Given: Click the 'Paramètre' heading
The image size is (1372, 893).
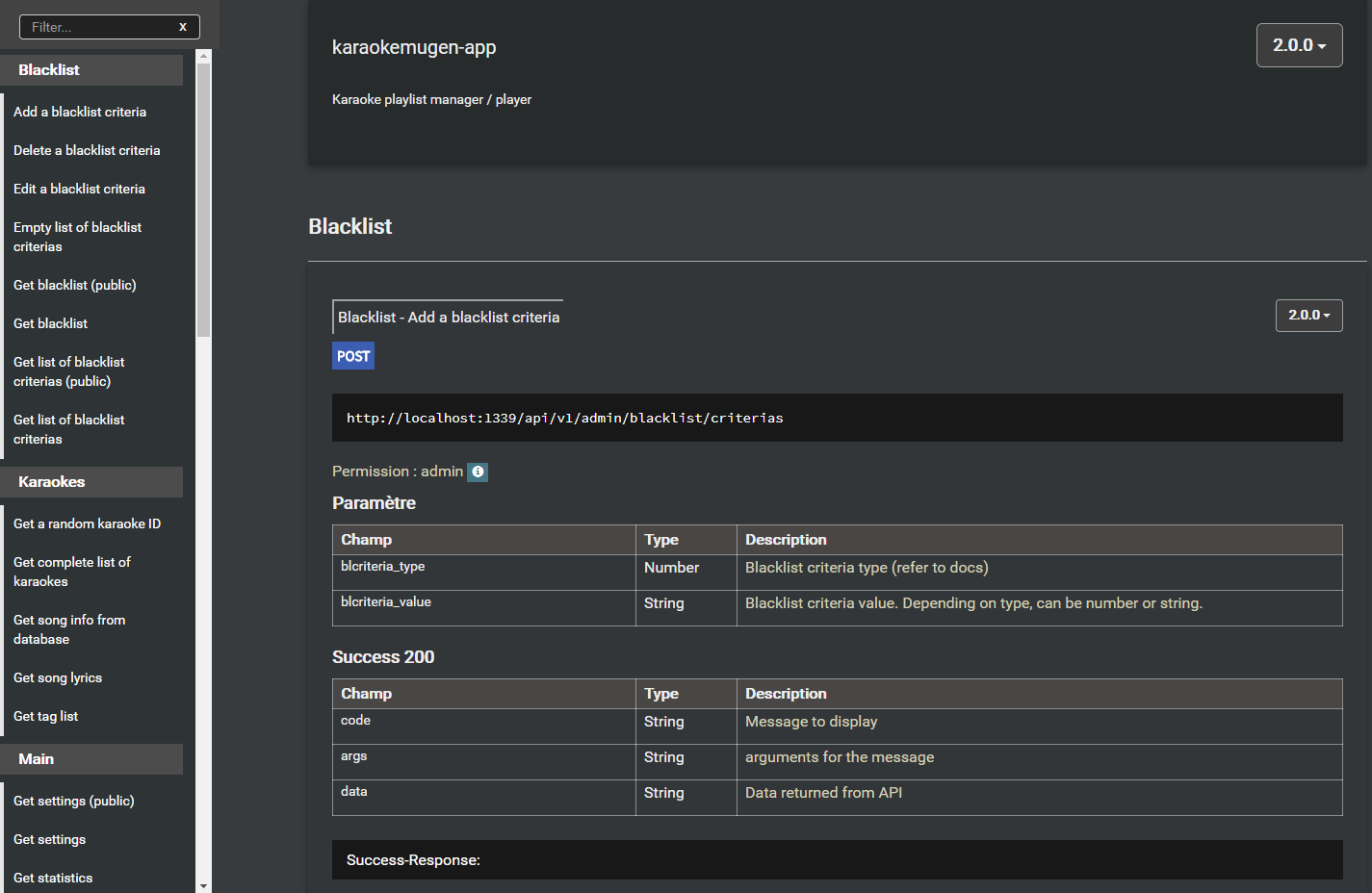Looking at the screenshot, I should pos(374,503).
